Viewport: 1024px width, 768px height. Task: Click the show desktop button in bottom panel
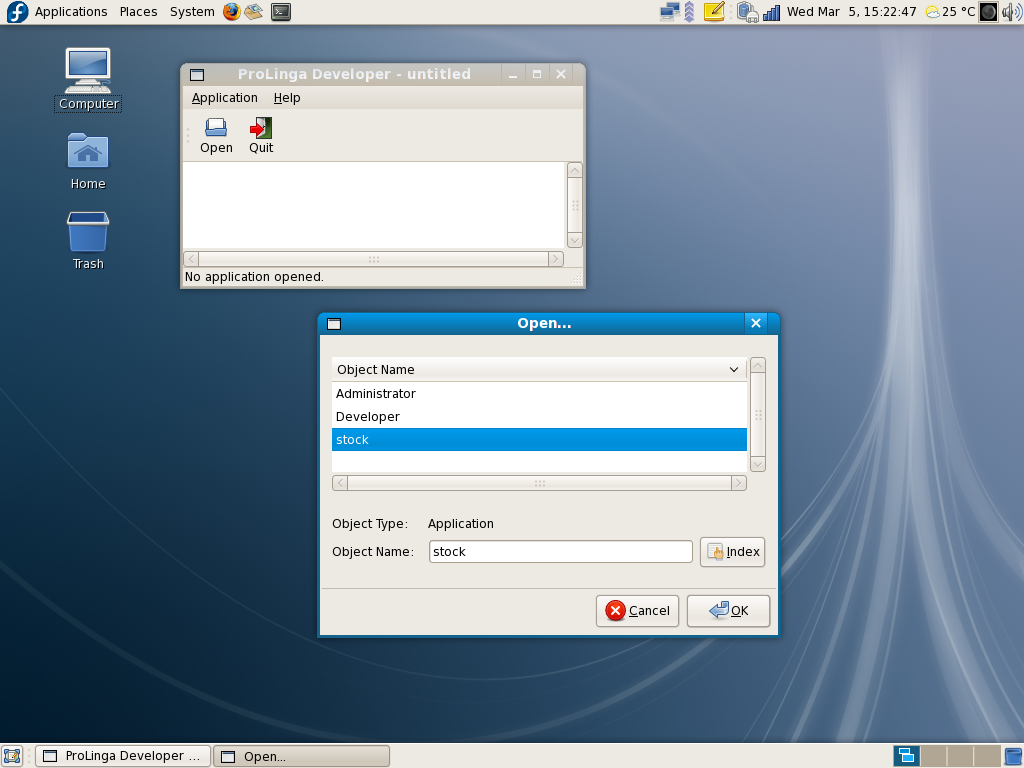tap(12, 756)
